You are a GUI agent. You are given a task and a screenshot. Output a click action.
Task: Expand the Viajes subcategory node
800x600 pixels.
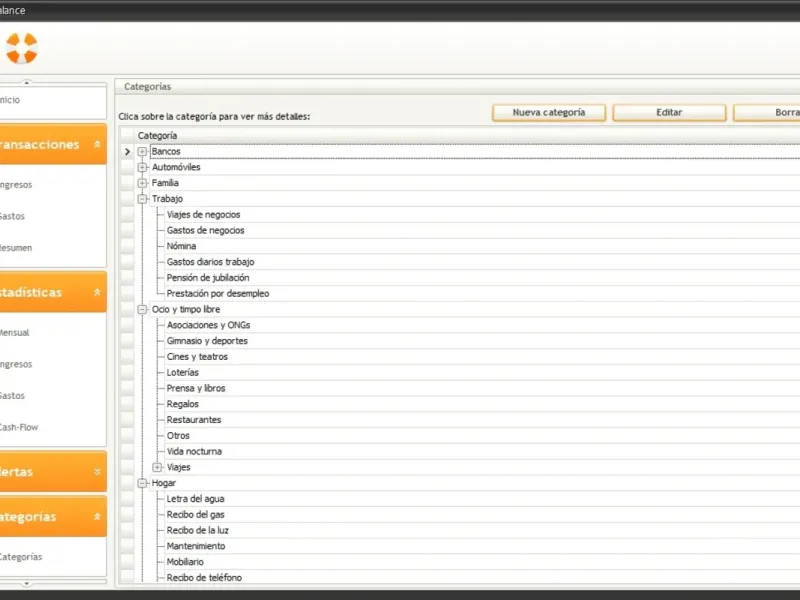point(157,467)
